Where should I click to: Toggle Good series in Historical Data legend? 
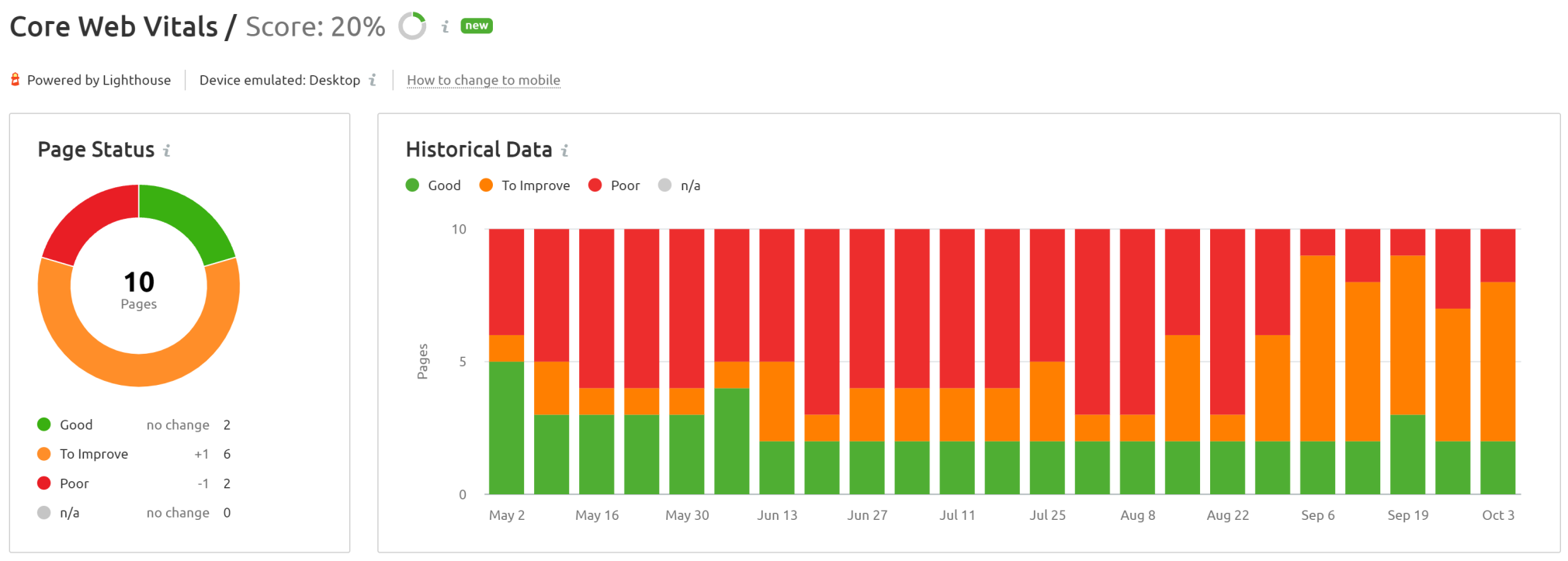pos(433,185)
